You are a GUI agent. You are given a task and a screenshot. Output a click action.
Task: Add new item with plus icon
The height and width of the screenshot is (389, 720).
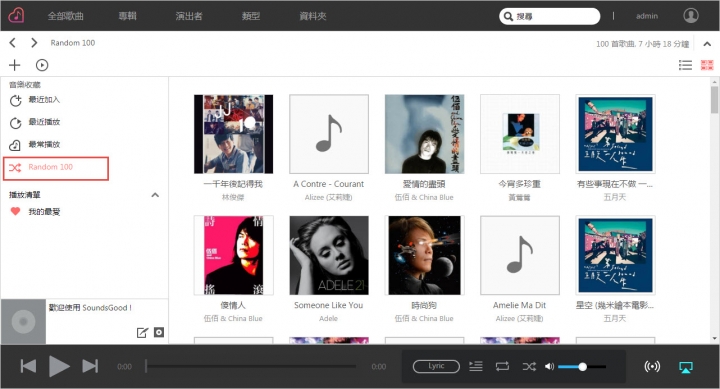coord(15,65)
